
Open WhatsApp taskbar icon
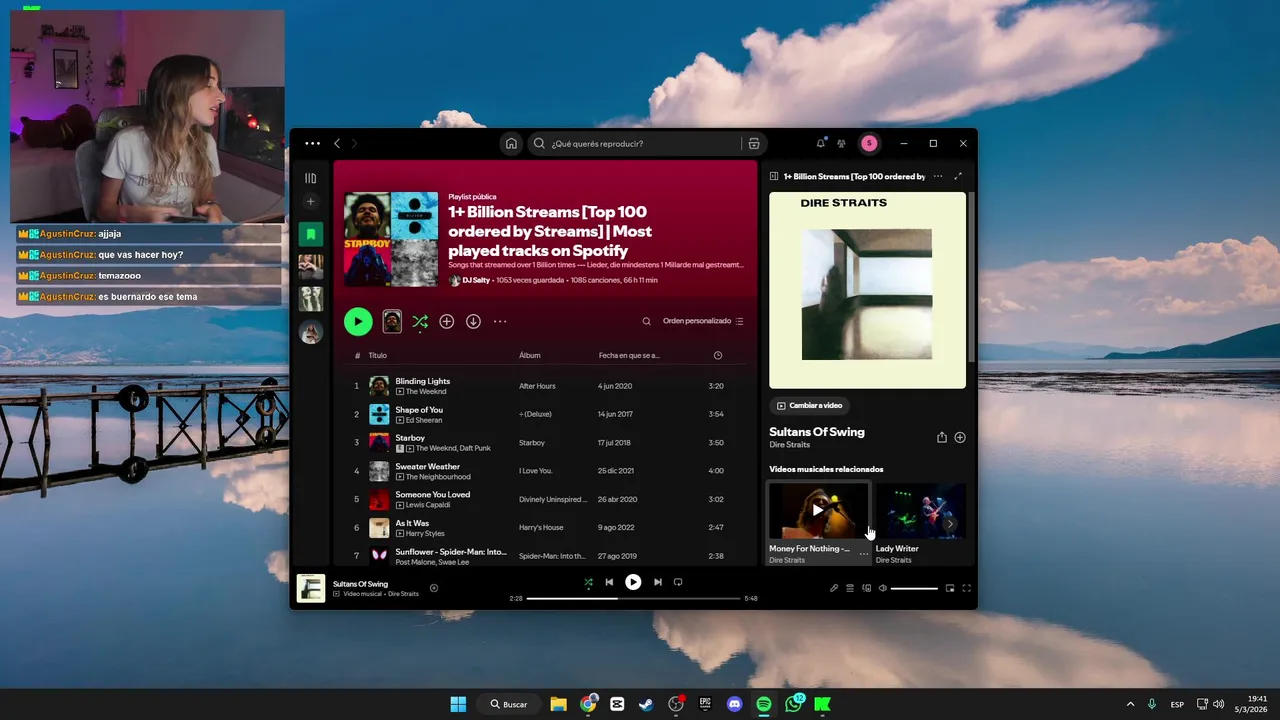click(794, 704)
